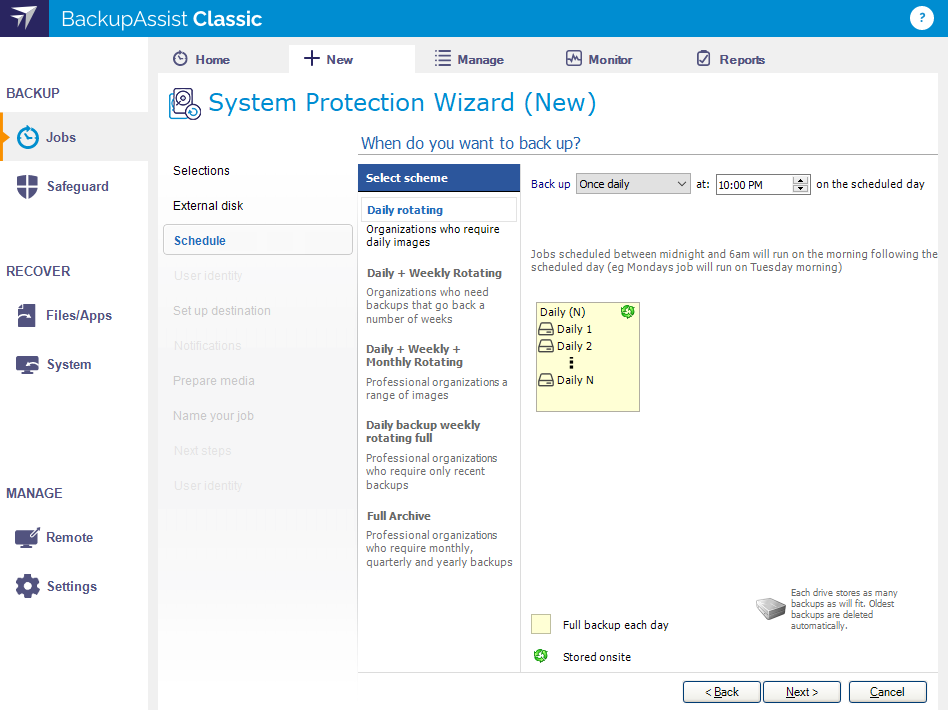The width and height of the screenshot is (948, 710).
Task: Cancel the wizard
Action: (888, 692)
